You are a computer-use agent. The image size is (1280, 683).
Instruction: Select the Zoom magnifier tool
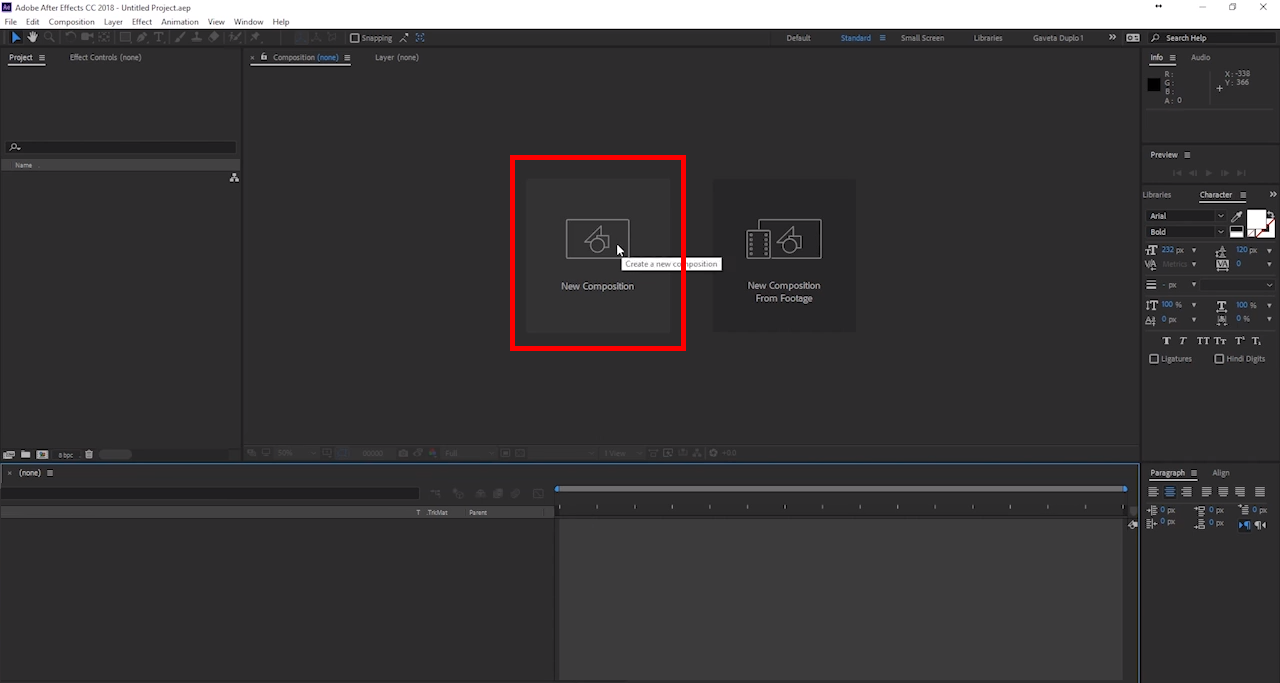pyautogui.click(x=48, y=38)
